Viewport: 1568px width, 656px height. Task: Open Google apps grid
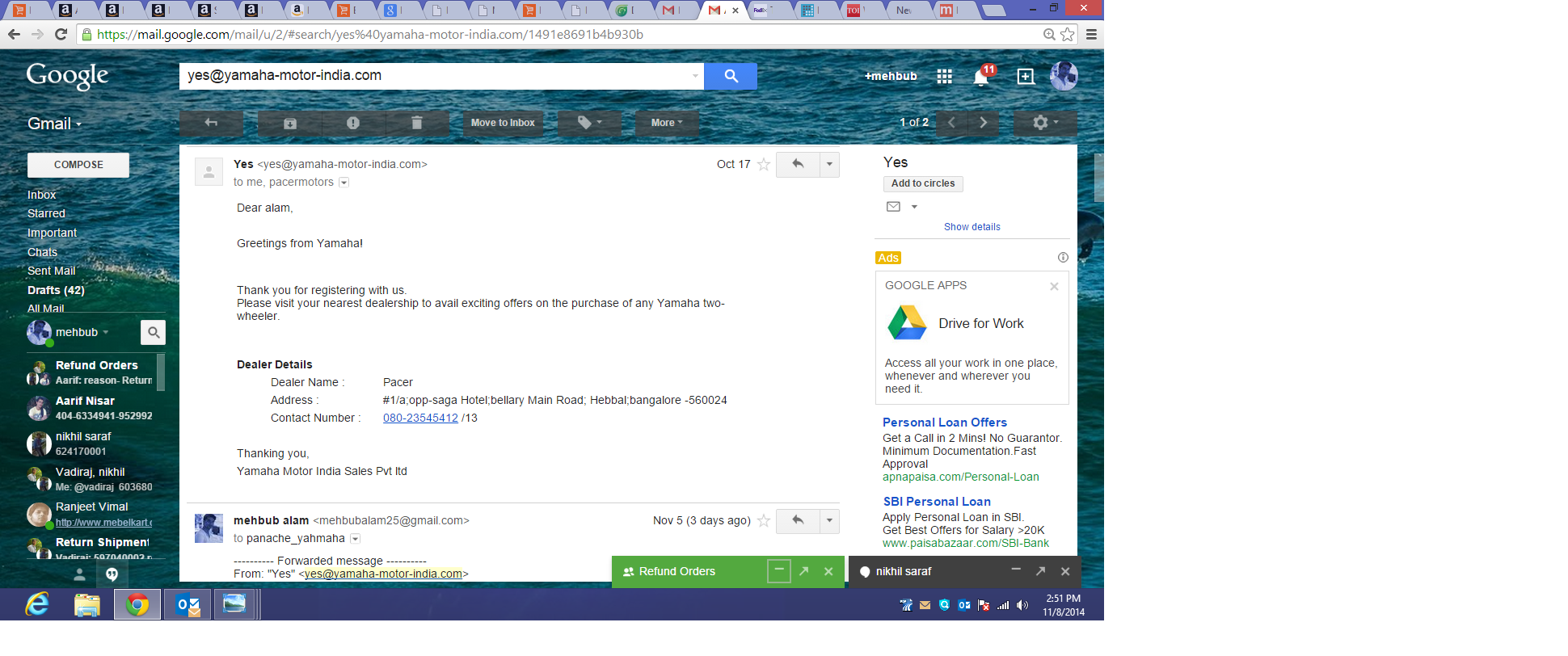click(x=944, y=77)
